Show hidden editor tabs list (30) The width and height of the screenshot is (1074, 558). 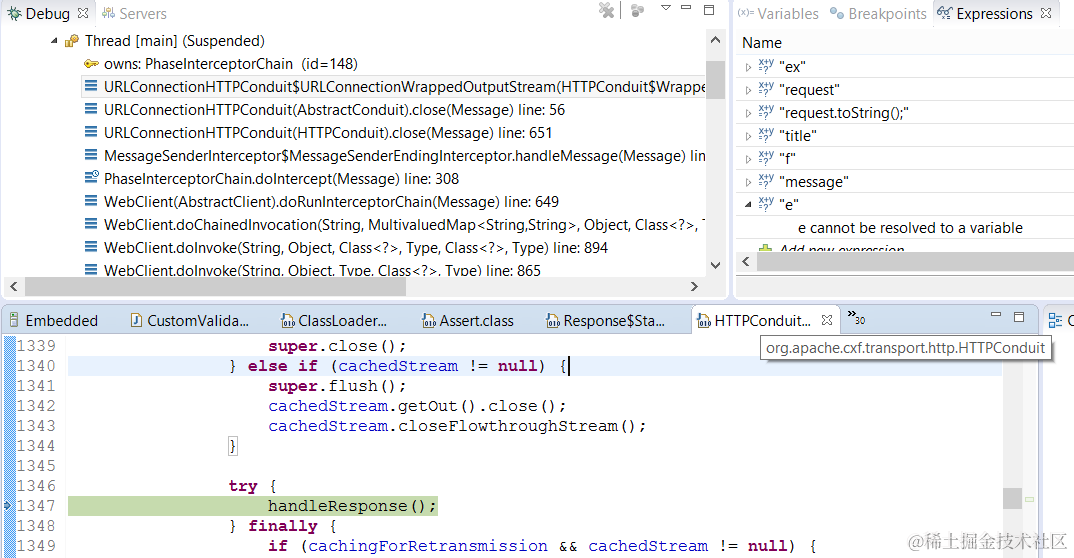pyautogui.click(x=856, y=317)
